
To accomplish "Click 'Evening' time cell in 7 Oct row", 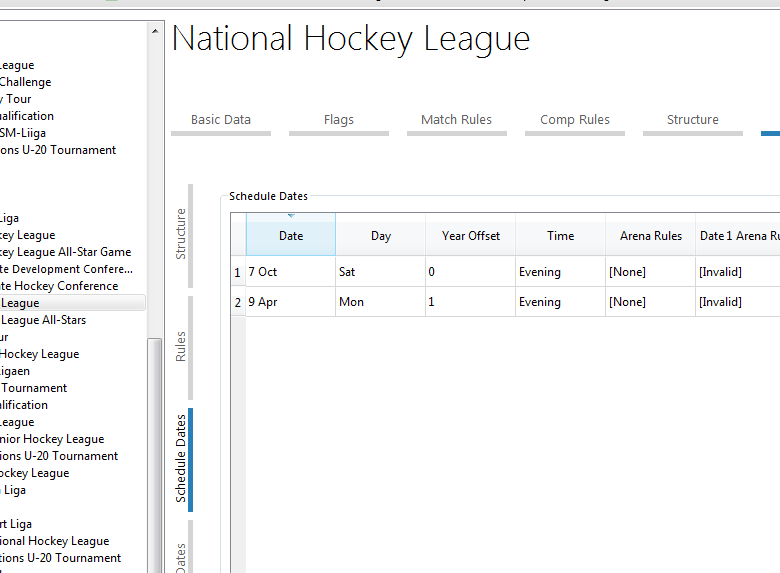I will point(561,272).
